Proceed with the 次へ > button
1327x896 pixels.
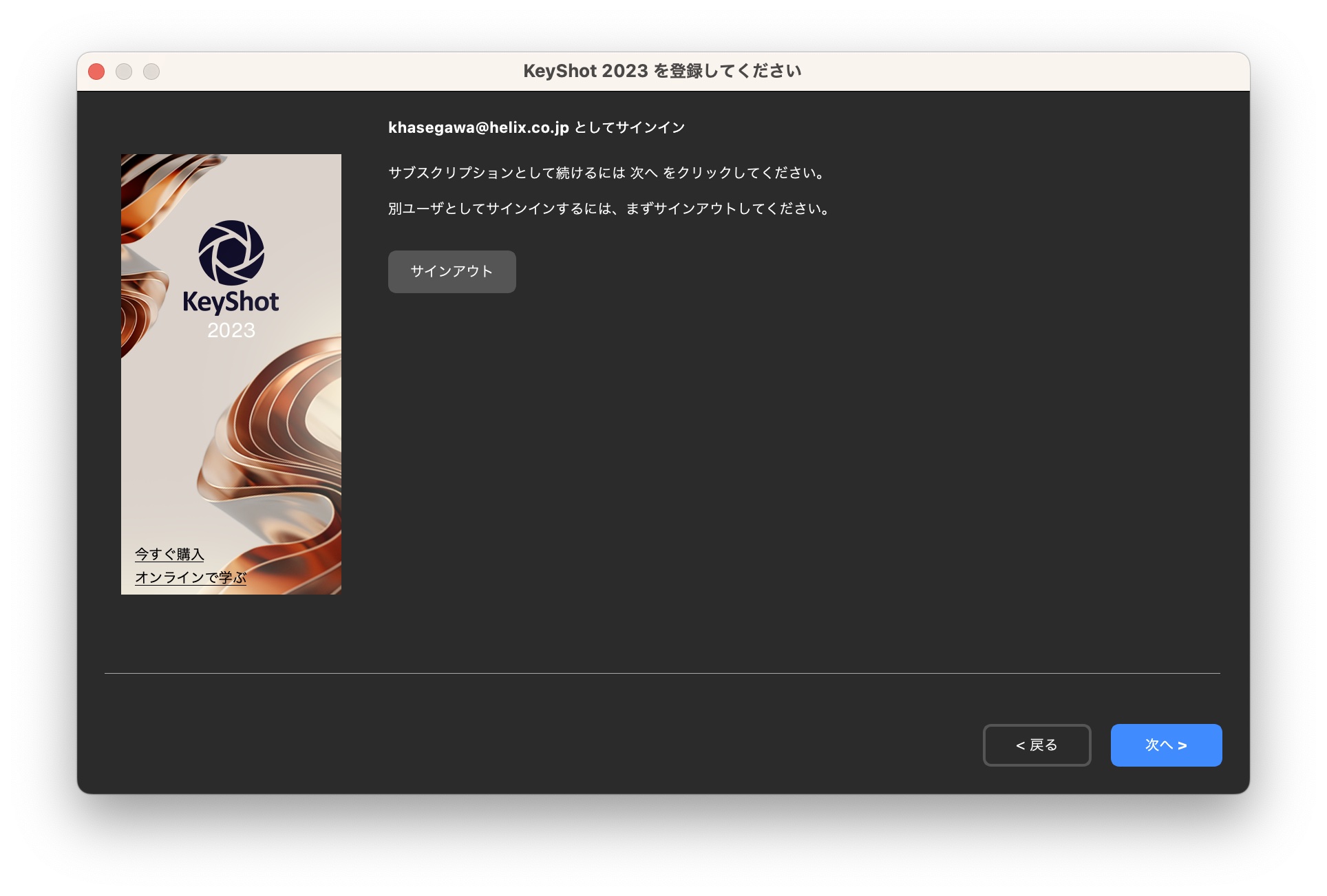click(1166, 745)
